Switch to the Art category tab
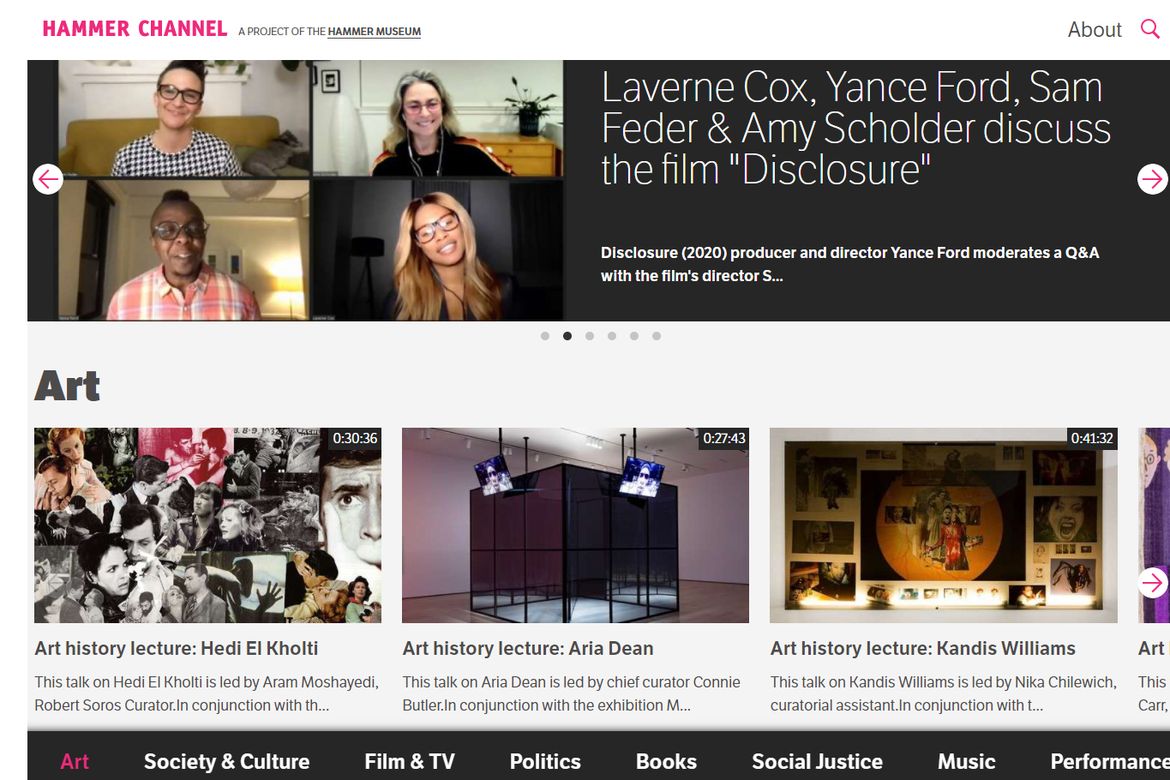Screen dimensions: 1170x780 (74, 761)
